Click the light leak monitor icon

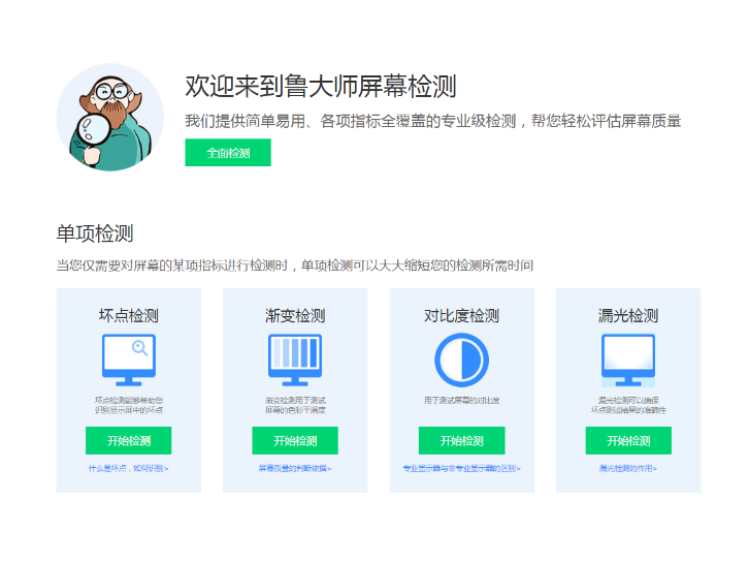pos(629,360)
